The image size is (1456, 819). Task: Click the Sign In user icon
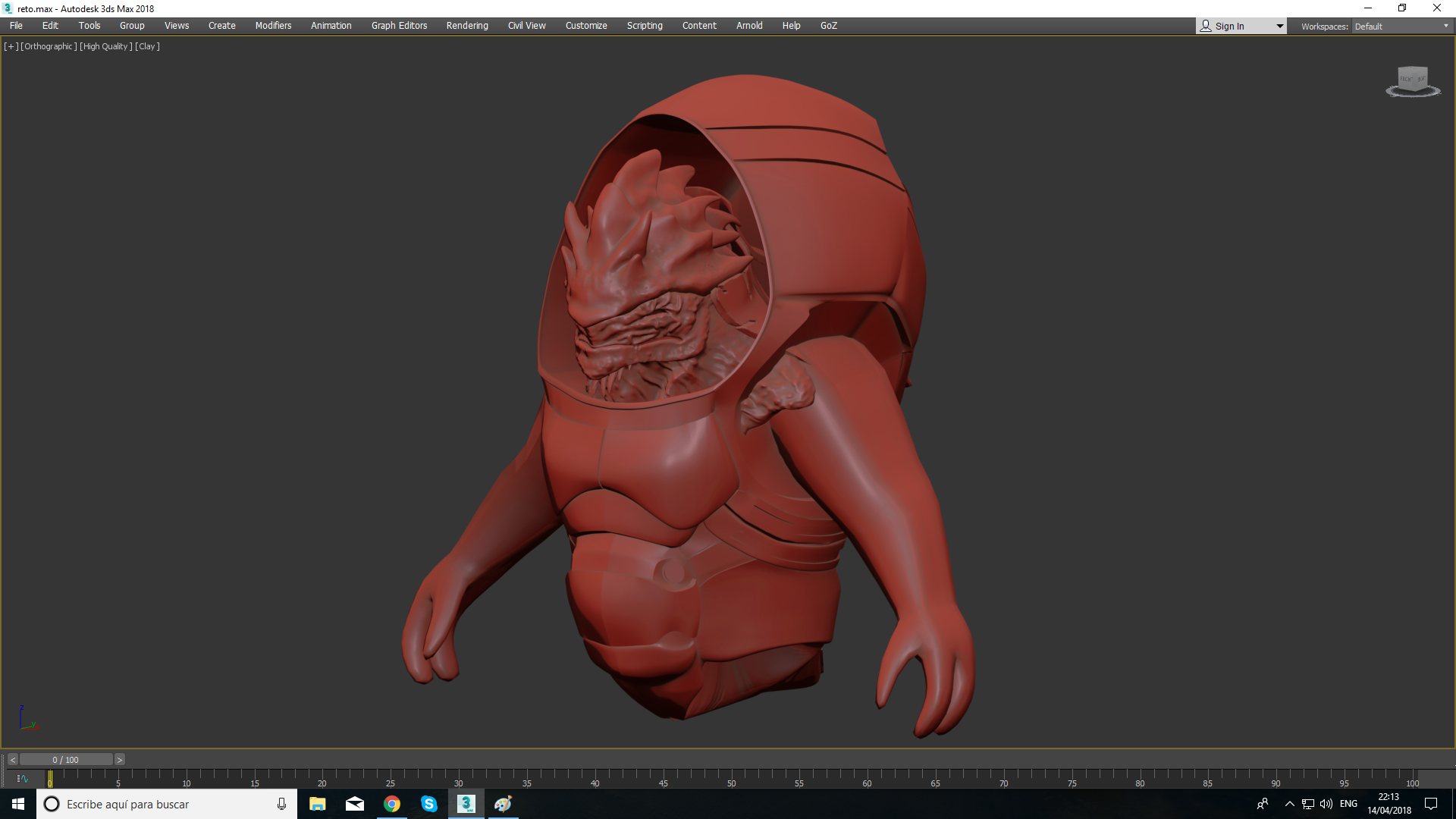click(1206, 26)
